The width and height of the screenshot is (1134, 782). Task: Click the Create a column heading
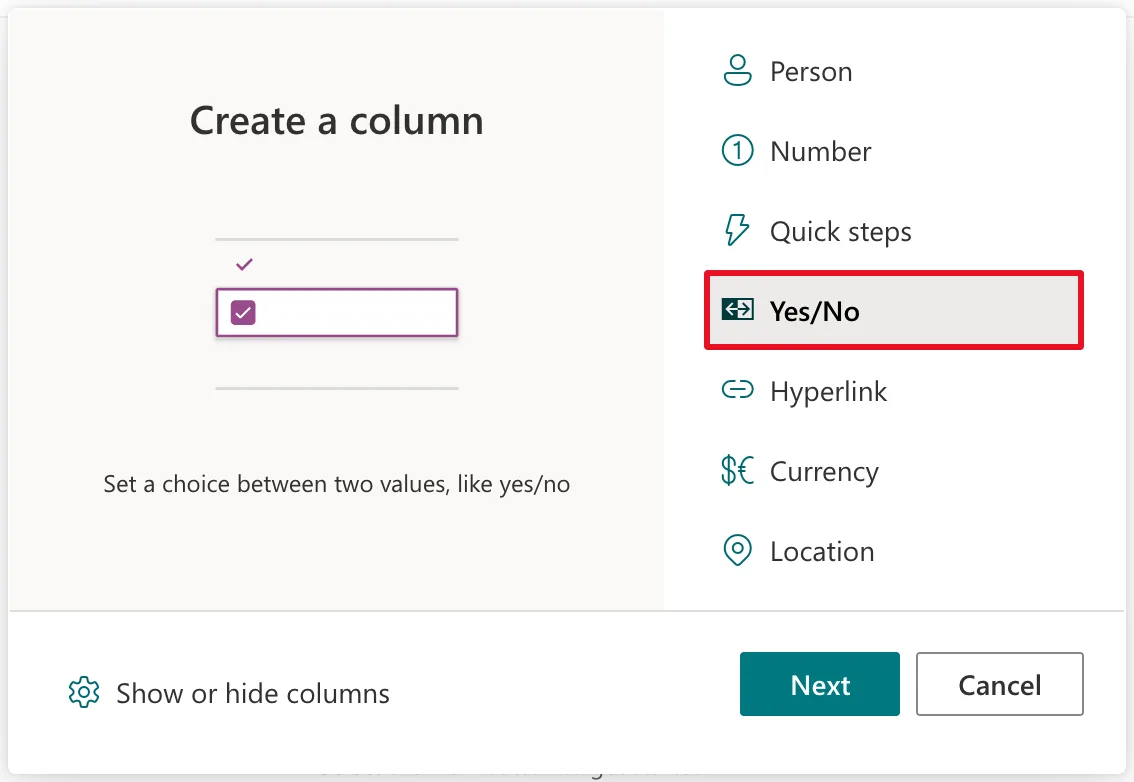336,120
